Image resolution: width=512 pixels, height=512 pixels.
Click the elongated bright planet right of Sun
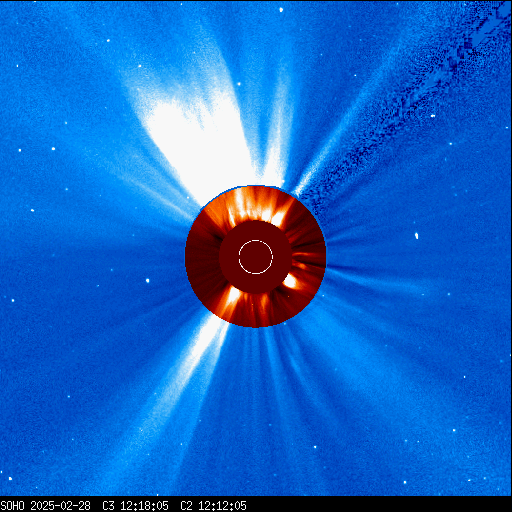[416, 236]
